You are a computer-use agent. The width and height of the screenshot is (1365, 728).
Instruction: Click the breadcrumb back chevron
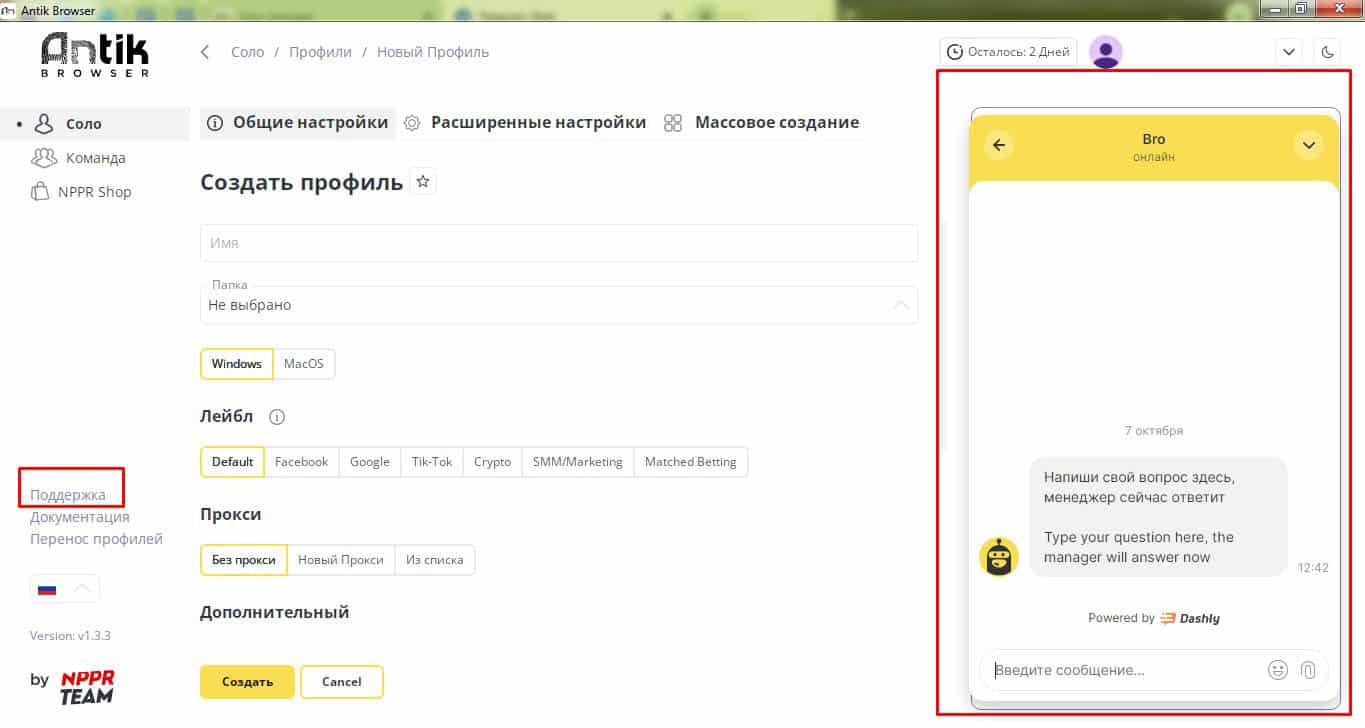(205, 52)
